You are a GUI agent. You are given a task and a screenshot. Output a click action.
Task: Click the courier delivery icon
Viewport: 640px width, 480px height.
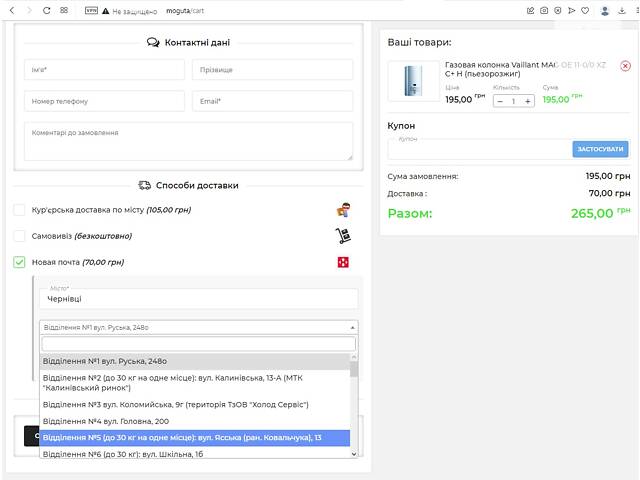(x=343, y=210)
